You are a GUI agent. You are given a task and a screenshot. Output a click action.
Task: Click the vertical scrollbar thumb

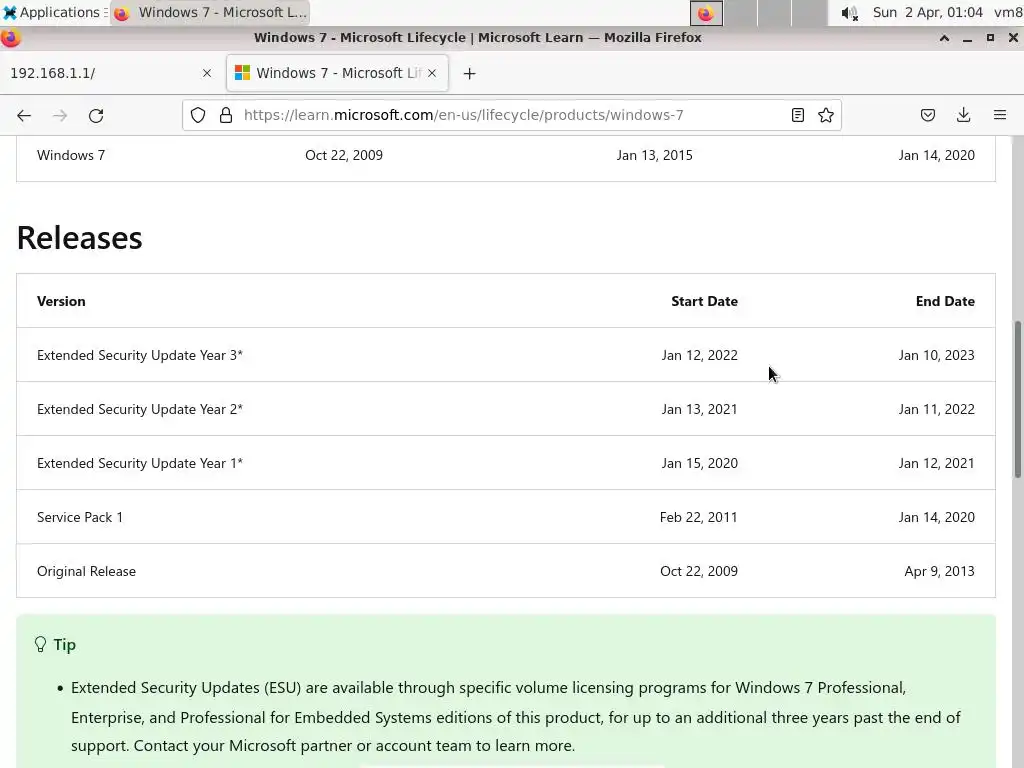1017,400
